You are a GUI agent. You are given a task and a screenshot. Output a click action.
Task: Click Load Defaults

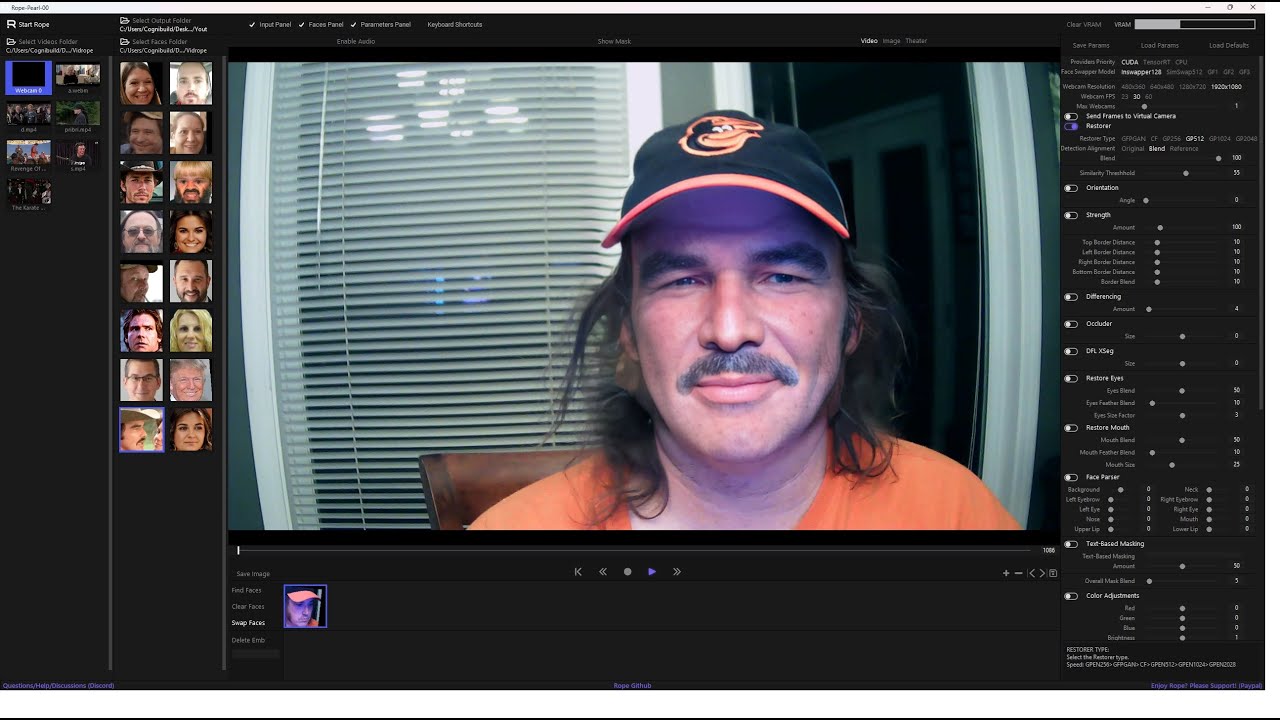pos(1229,45)
